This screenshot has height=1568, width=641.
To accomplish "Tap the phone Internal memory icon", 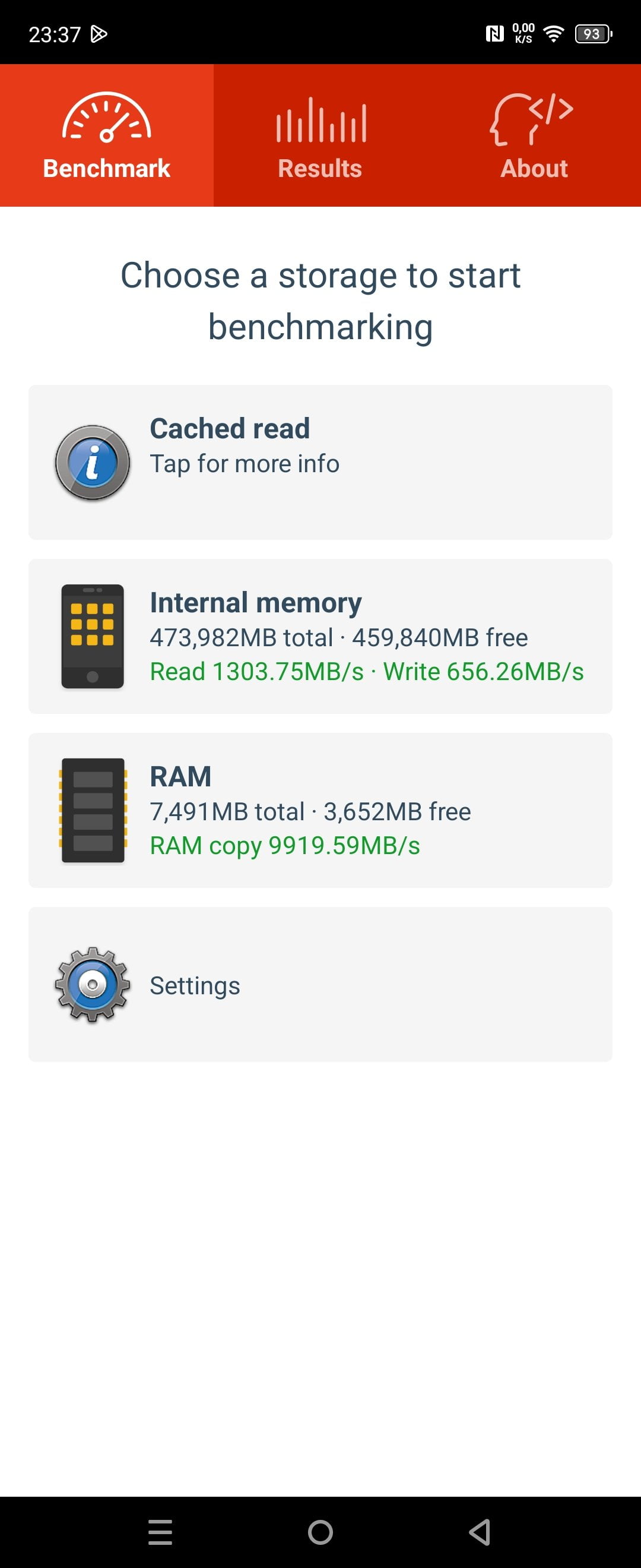I will (x=93, y=636).
